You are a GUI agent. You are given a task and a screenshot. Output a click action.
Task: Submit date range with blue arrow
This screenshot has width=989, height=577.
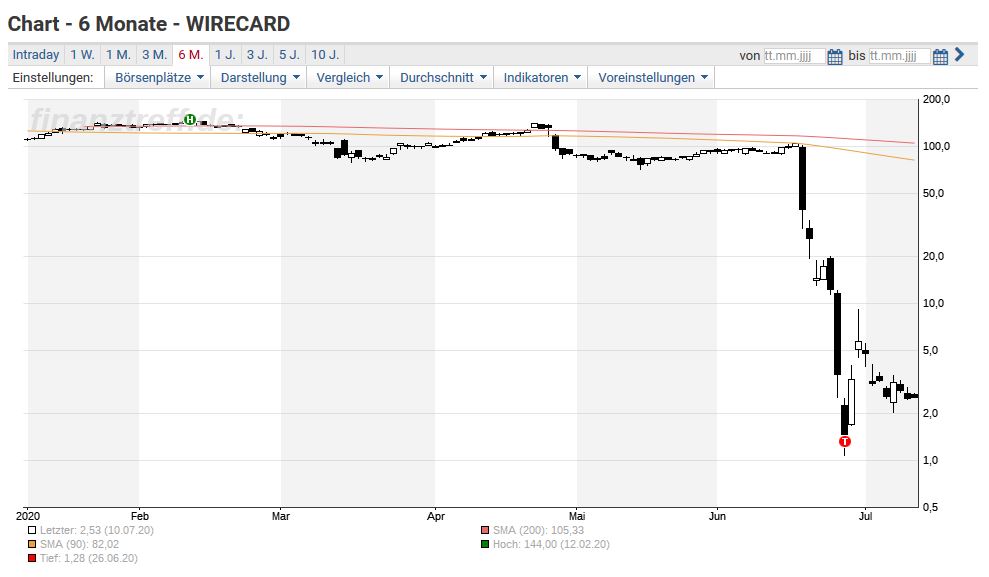coord(959,55)
